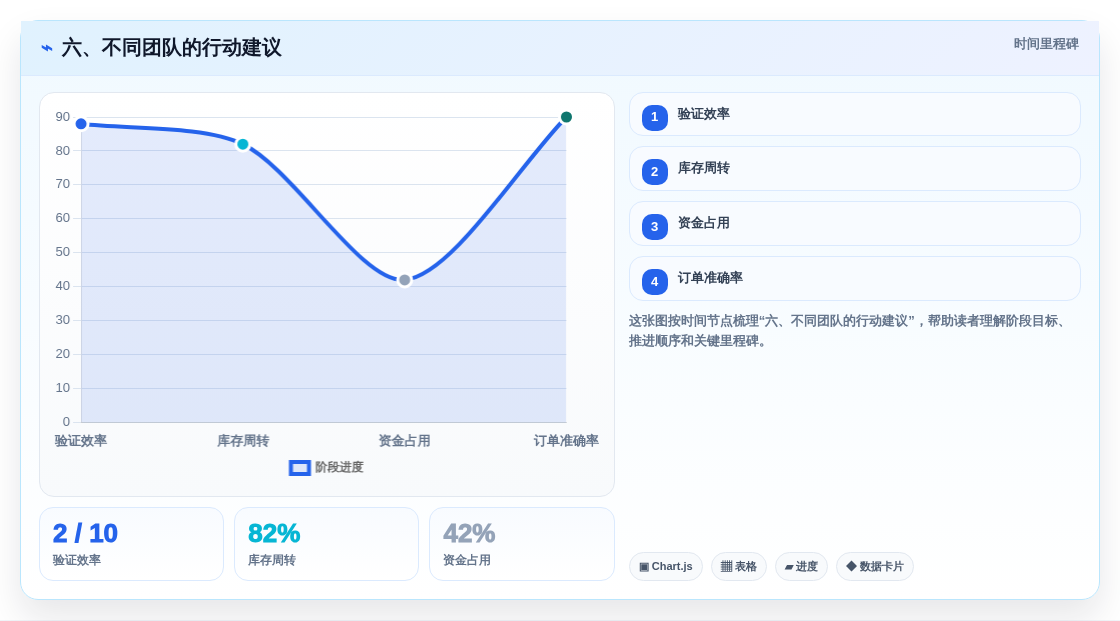Screen dimensions: 1120x621
Task: Click the number 2 badge for 库存周转
Action: [x=654, y=172]
